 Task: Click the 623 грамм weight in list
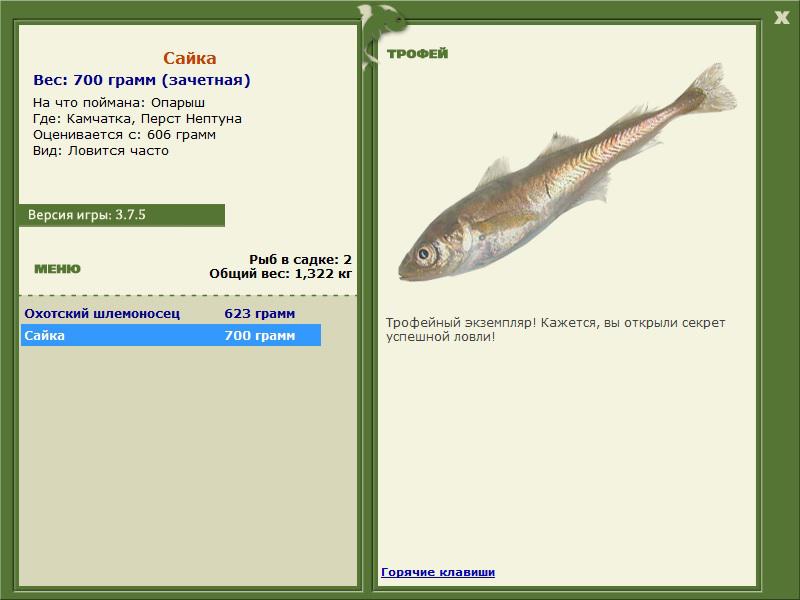pos(259,313)
